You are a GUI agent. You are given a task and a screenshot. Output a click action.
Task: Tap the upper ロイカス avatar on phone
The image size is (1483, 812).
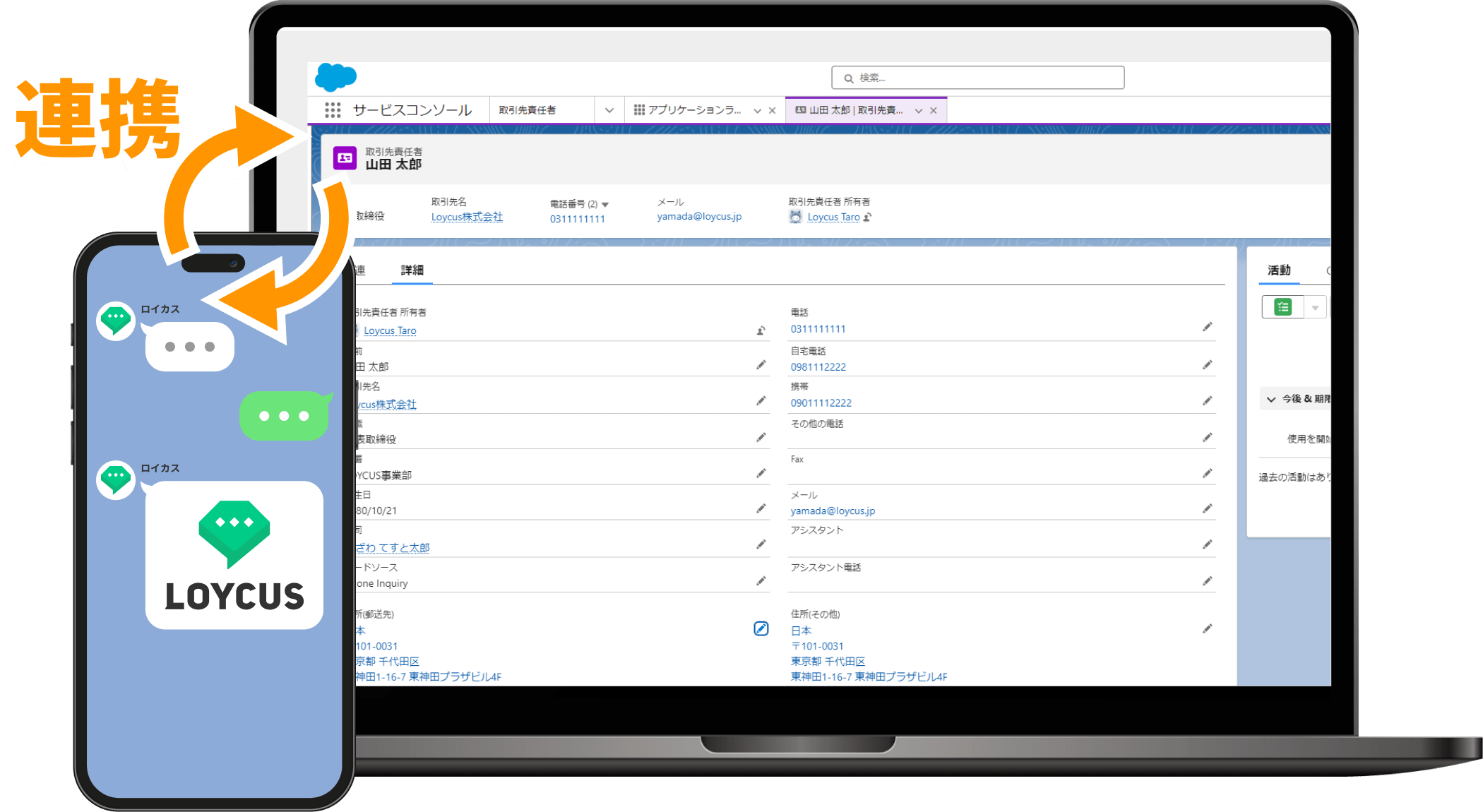pyautogui.click(x=116, y=322)
